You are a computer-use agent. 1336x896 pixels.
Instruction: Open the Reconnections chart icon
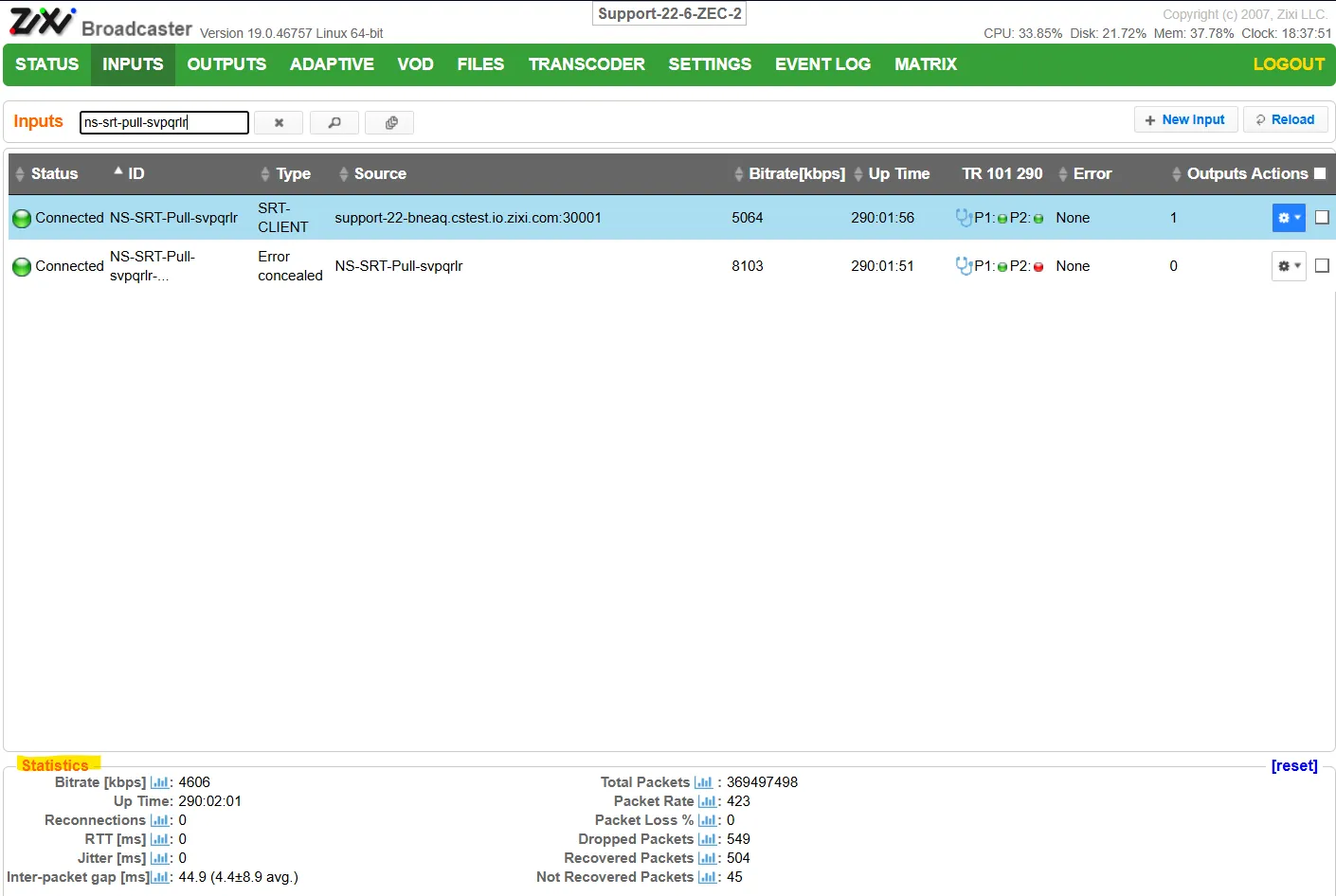tap(159, 820)
